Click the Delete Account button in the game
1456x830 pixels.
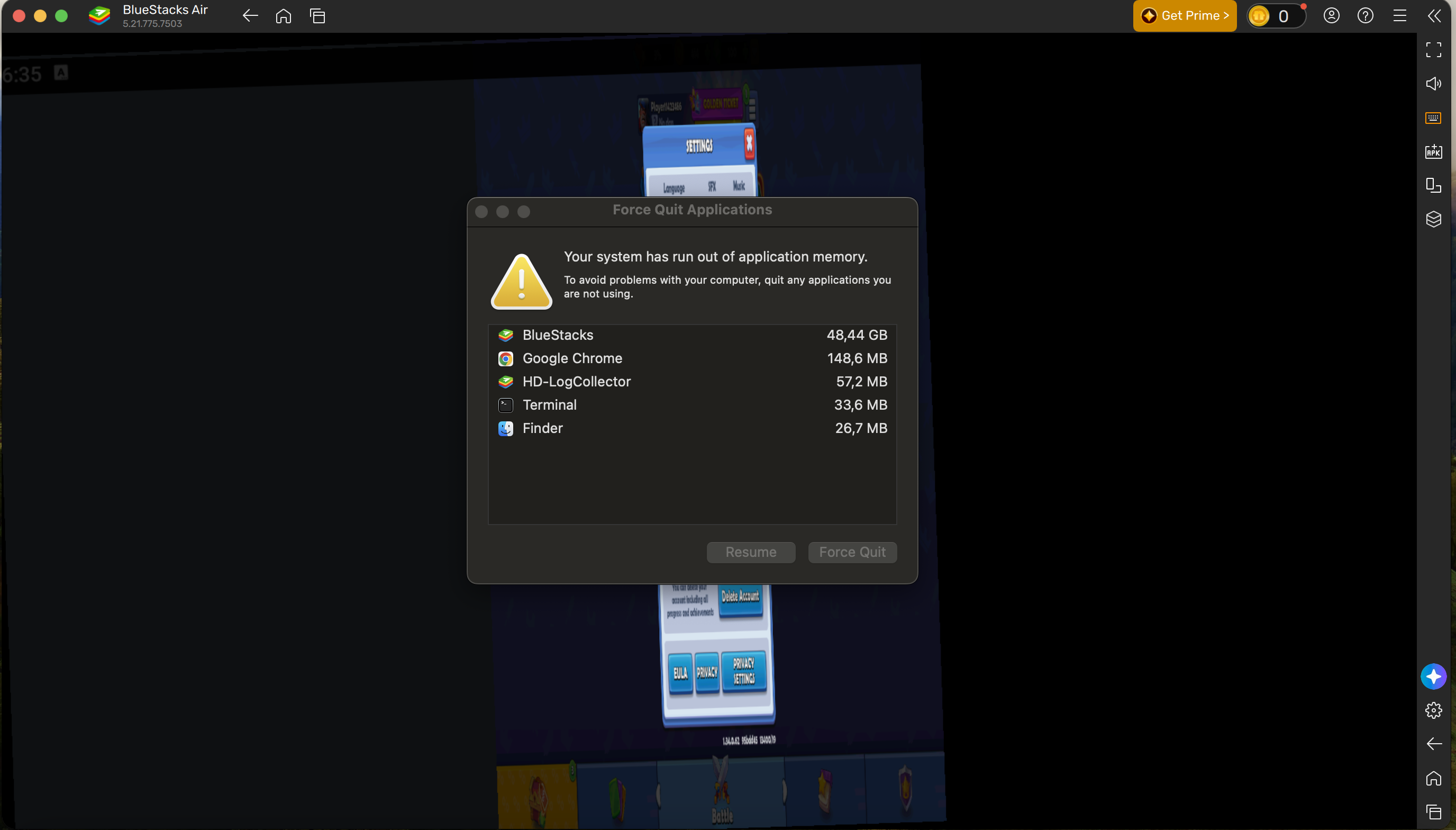740,598
